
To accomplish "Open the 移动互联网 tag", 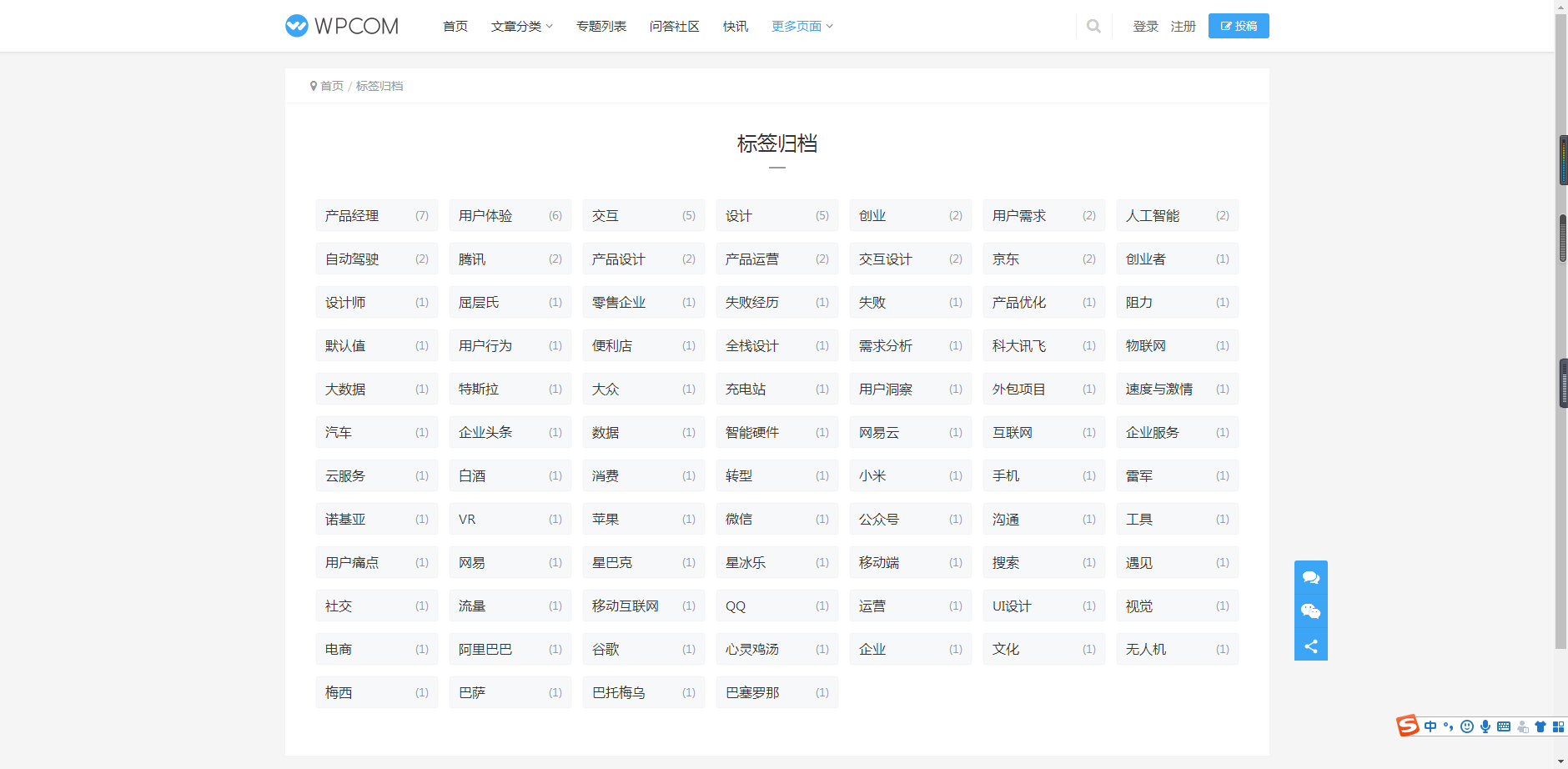I will click(644, 606).
